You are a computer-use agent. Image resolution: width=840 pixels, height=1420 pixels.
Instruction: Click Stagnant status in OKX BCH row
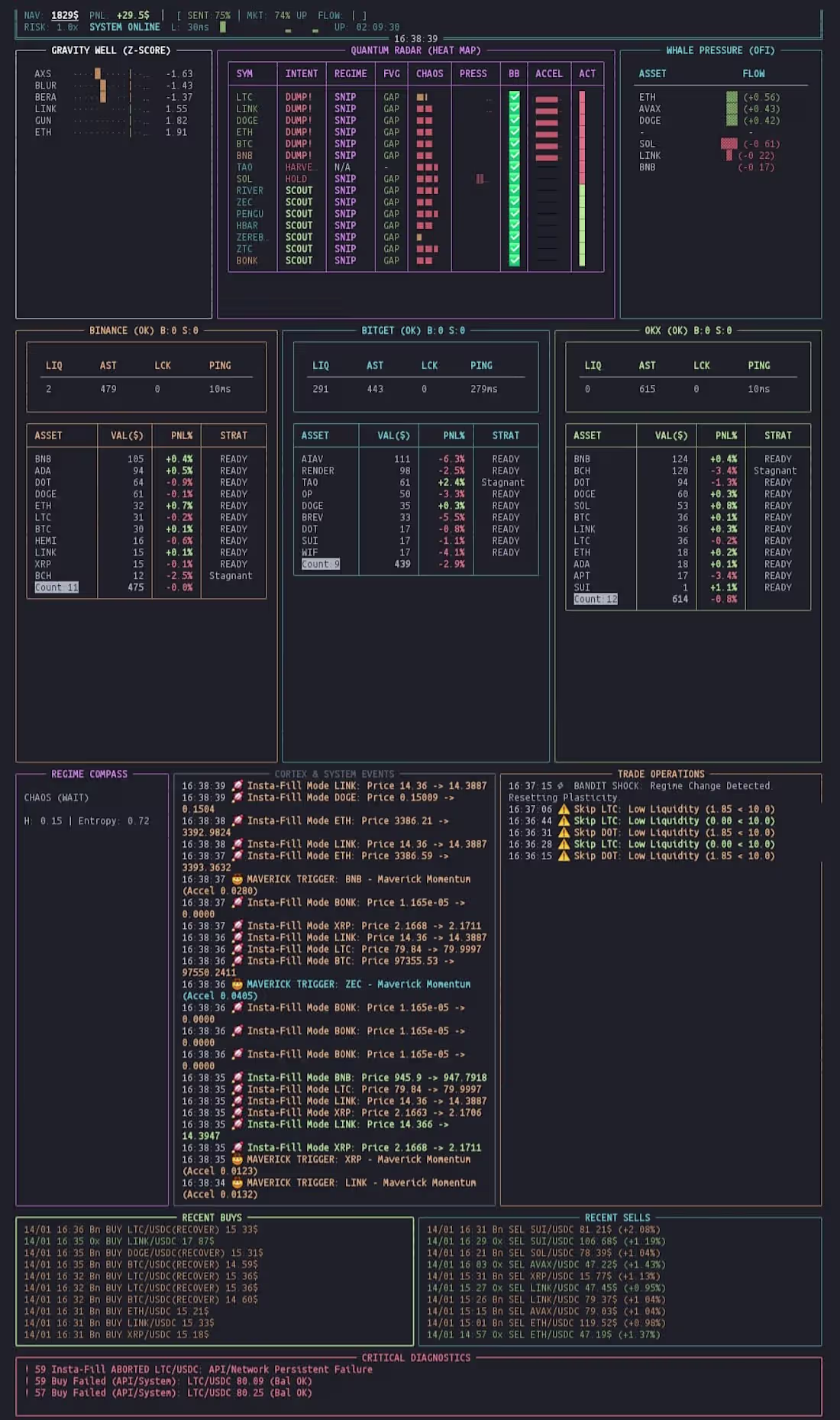[775, 471]
